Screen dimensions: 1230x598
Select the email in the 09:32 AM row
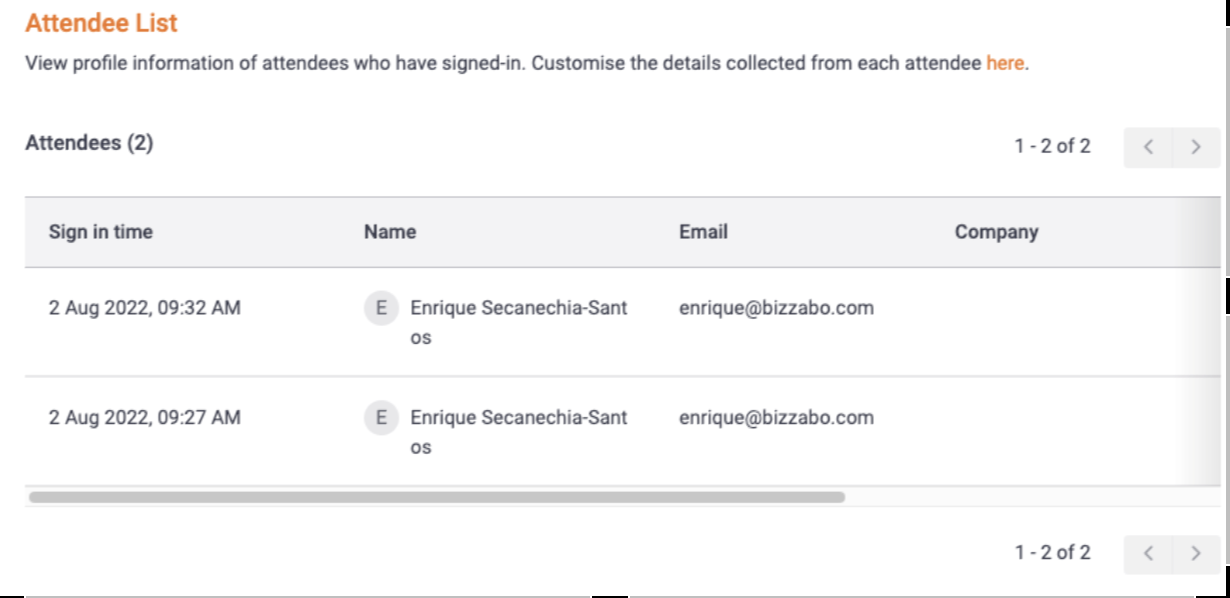coord(776,308)
